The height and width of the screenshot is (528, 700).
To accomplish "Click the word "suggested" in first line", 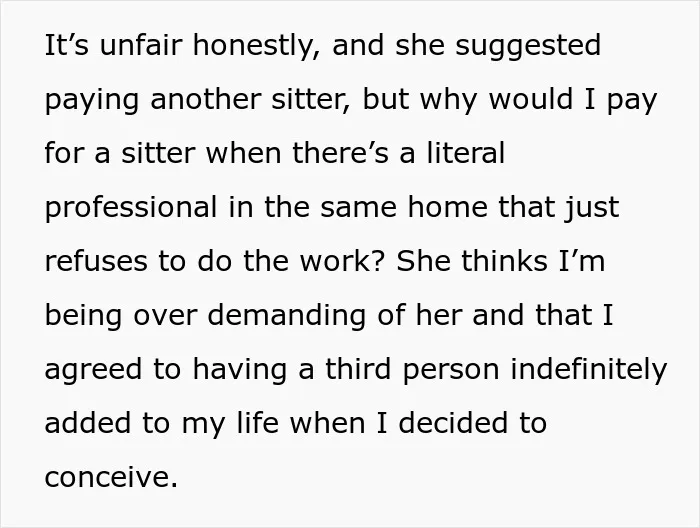I will [x=528, y=47].
